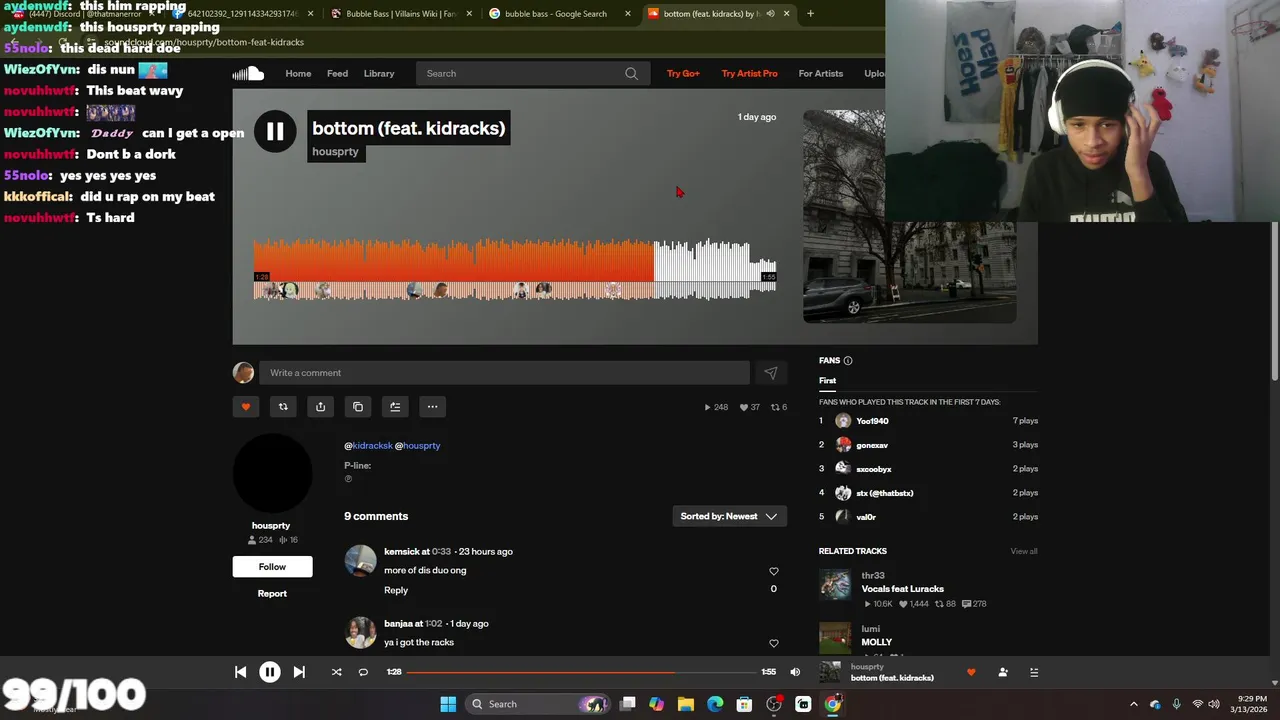Add track to Next up queue button

coord(395,407)
